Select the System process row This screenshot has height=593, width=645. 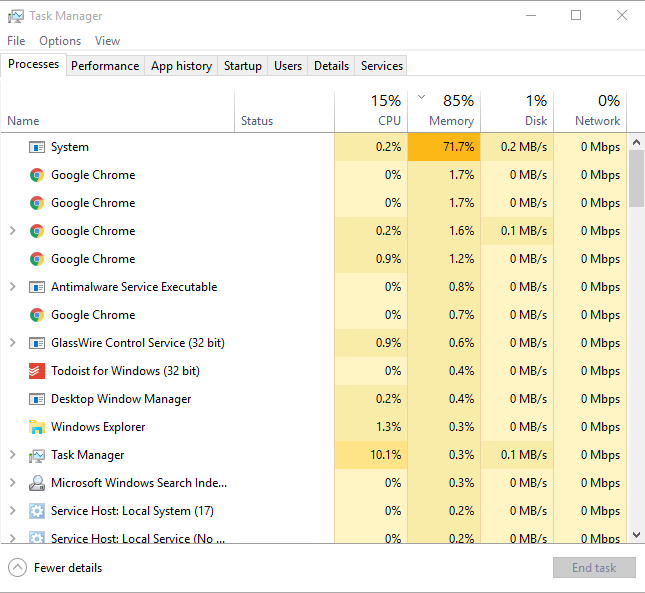click(313, 147)
